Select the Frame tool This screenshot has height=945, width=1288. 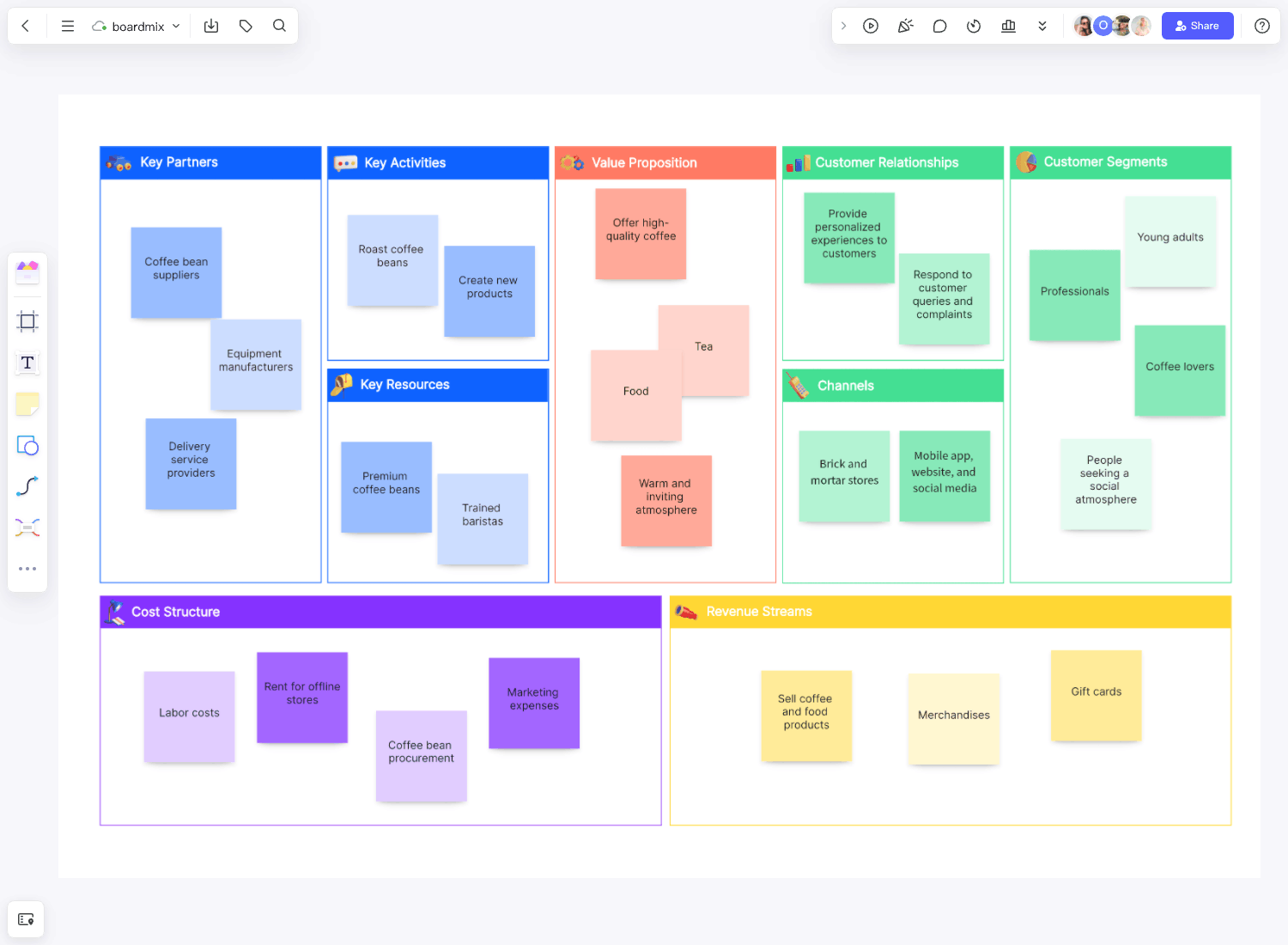(27, 320)
